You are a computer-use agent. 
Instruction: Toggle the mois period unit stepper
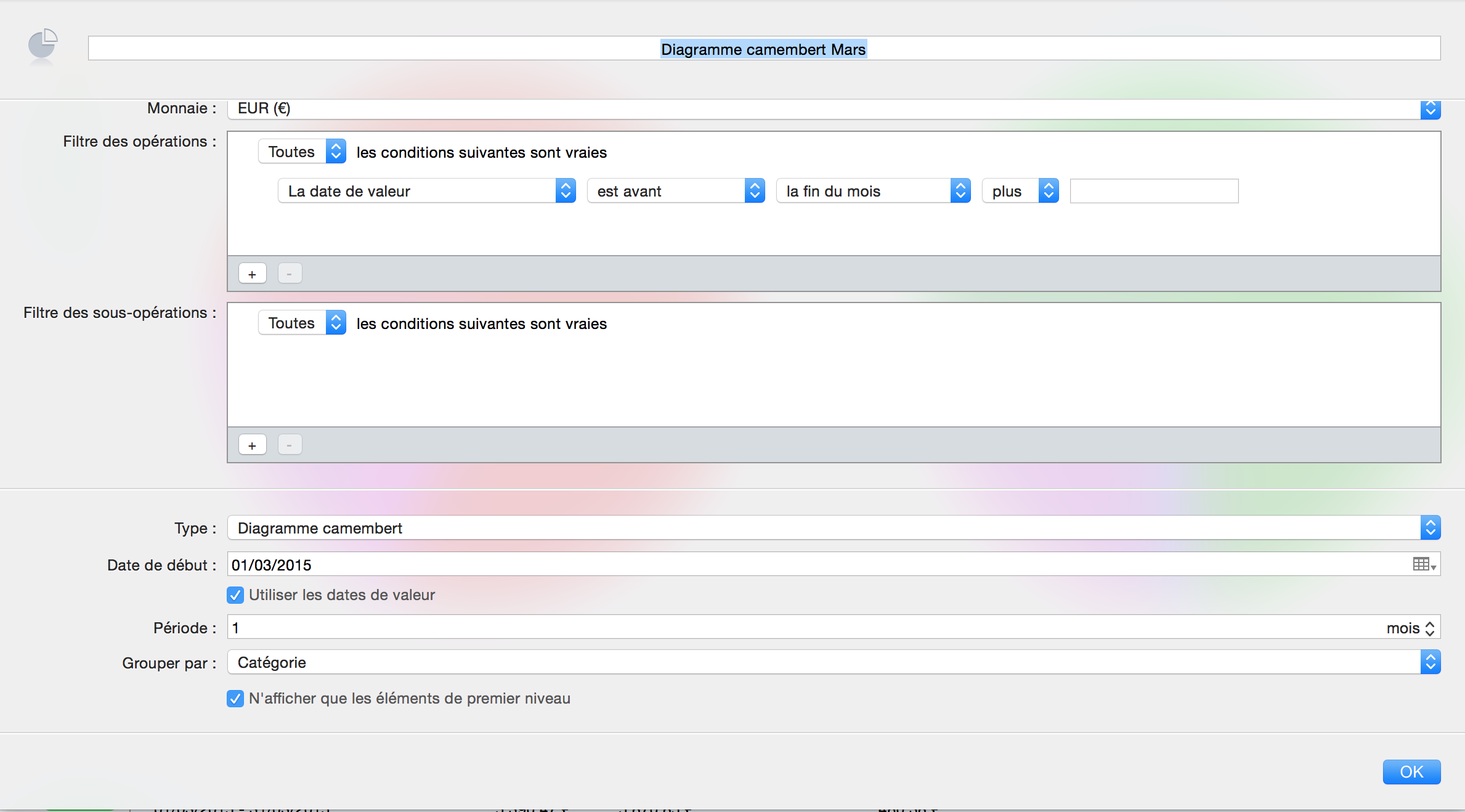[1430, 628]
